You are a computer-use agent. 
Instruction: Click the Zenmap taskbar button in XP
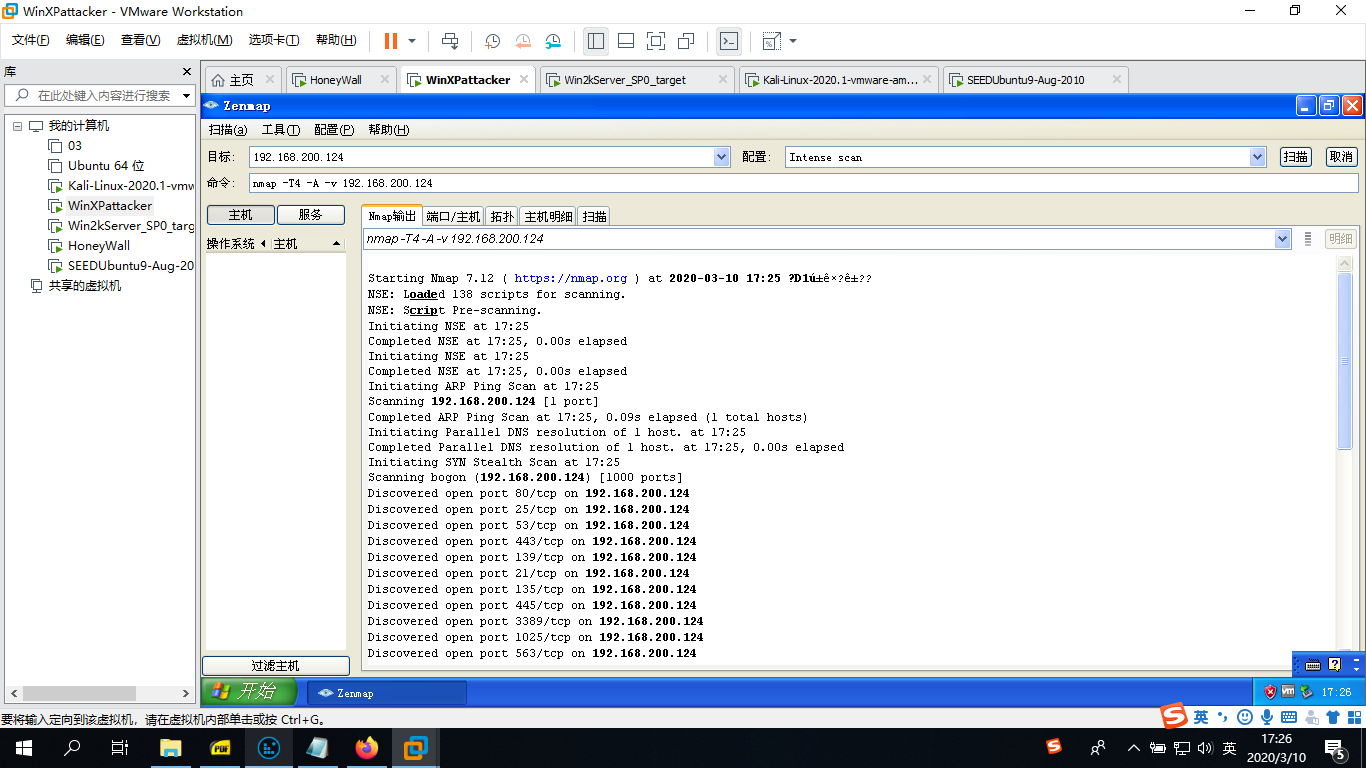tap(386, 692)
